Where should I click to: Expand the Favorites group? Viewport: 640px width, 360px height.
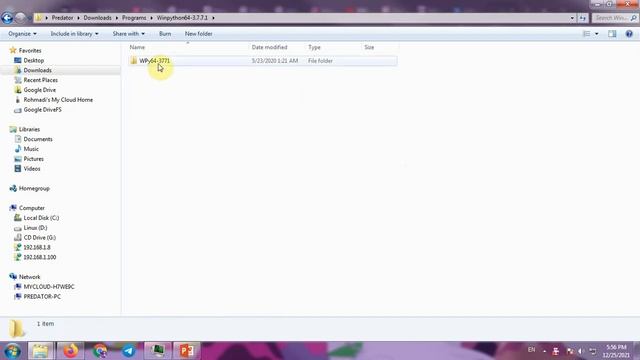click(x=30, y=51)
